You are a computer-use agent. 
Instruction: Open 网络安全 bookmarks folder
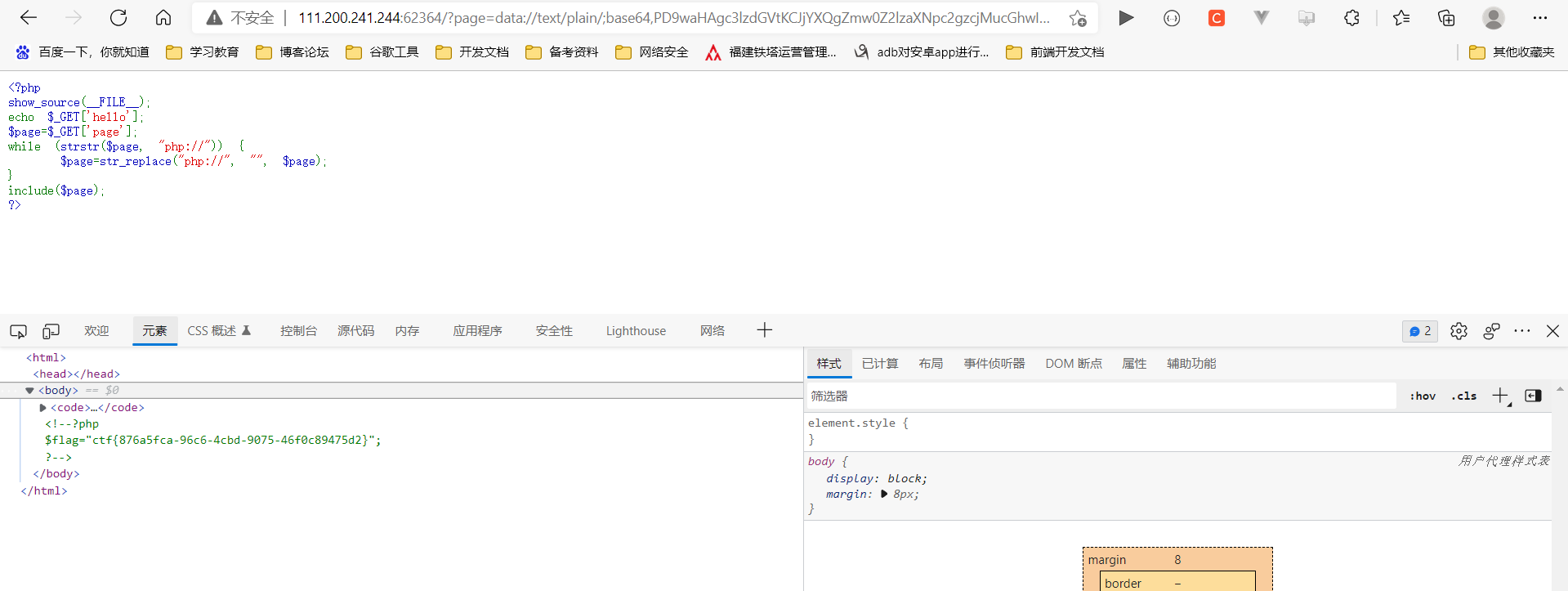[652, 52]
